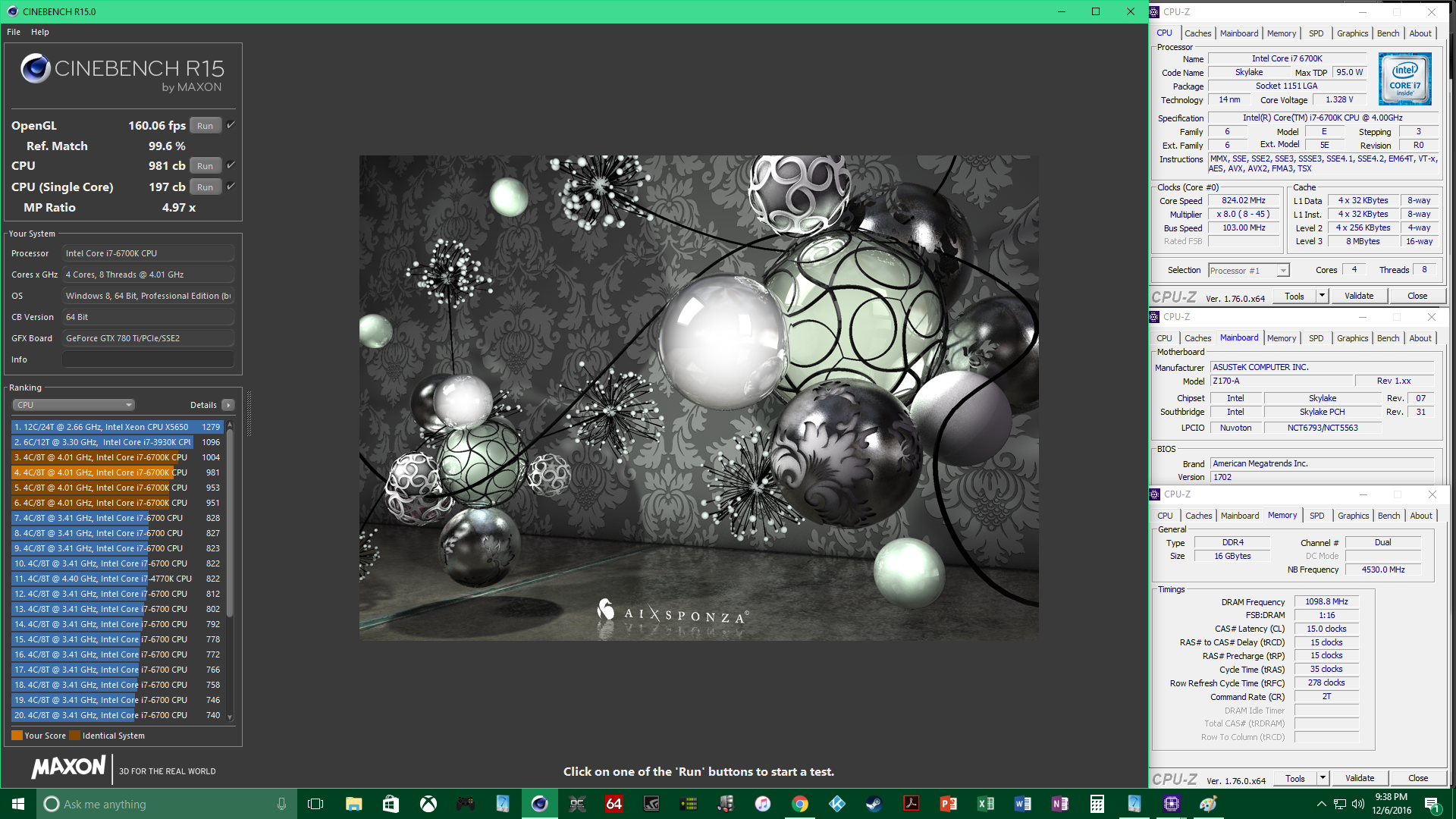Screen dimensions: 1456x819
Task: Click the ranking list vertical scrollbar
Action: click(230, 523)
